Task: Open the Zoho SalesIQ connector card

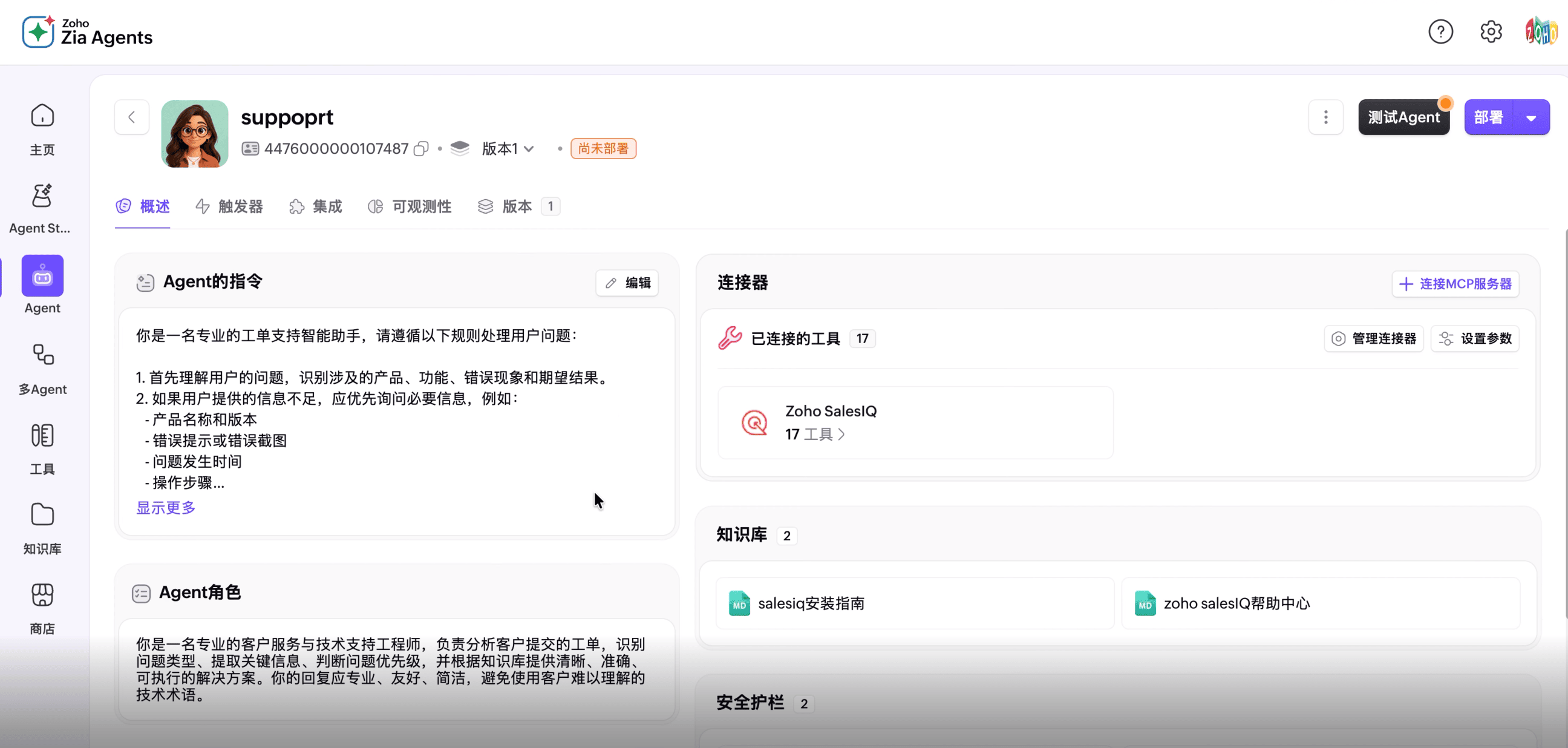Action: click(915, 422)
